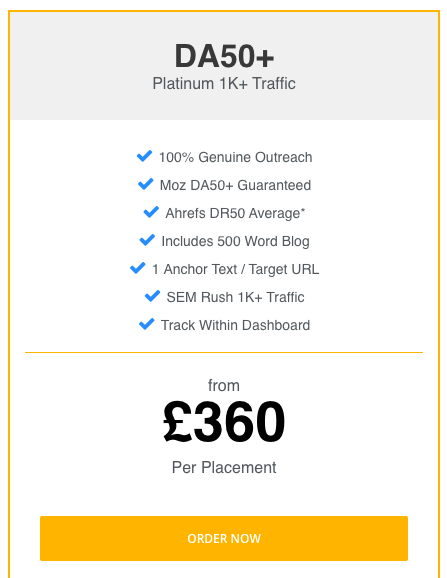Click the ORDER NOW button
This screenshot has width=447, height=578.
tap(224, 538)
